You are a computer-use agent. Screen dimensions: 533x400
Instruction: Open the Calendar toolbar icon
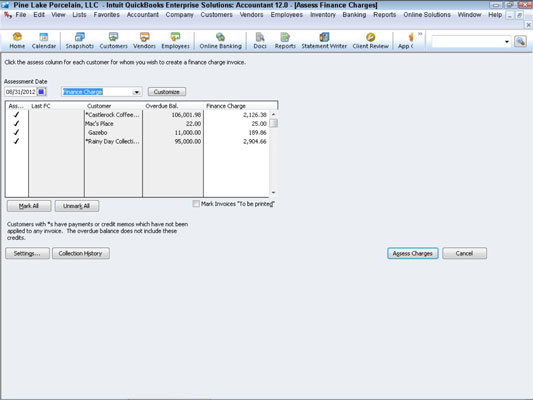click(x=44, y=41)
